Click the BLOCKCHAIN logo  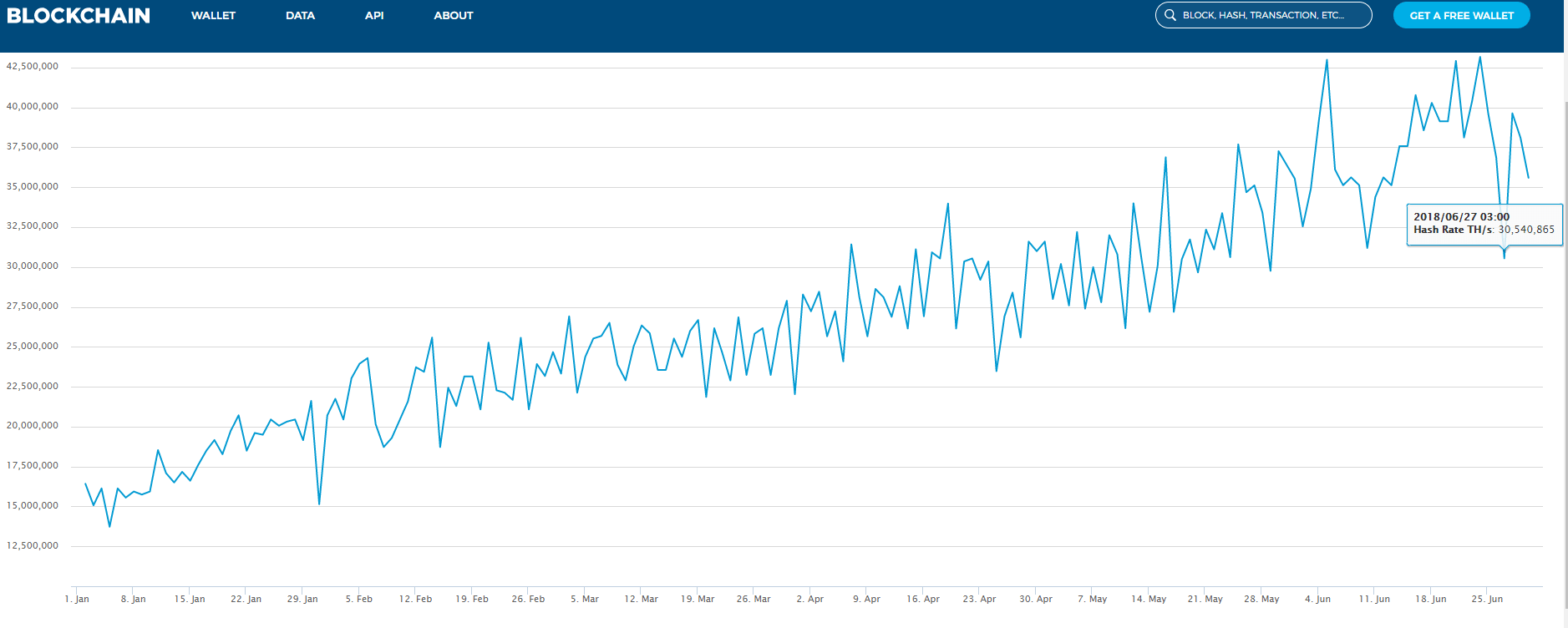tap(79, 16)
